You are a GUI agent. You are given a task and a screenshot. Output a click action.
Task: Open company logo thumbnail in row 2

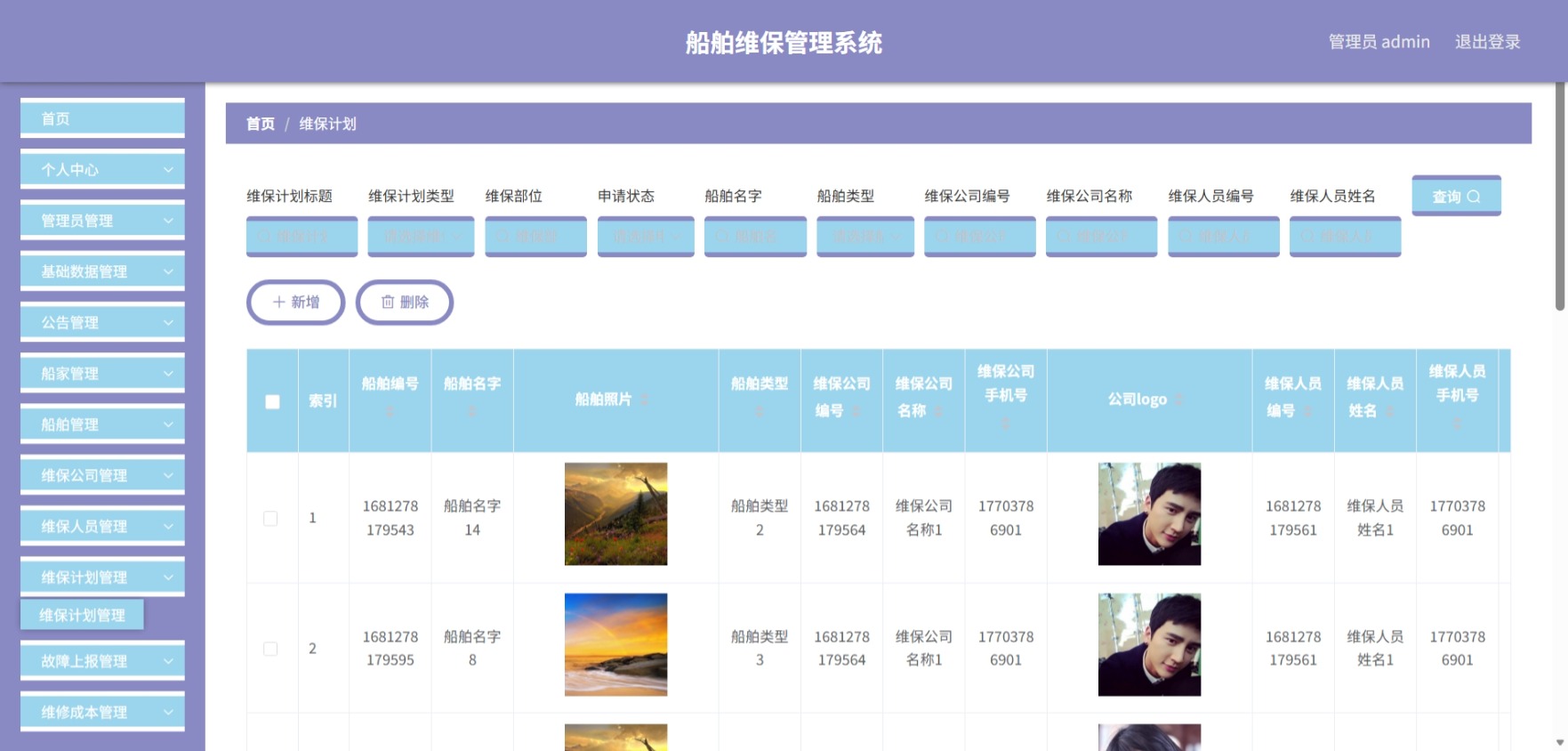[1149, 644]
